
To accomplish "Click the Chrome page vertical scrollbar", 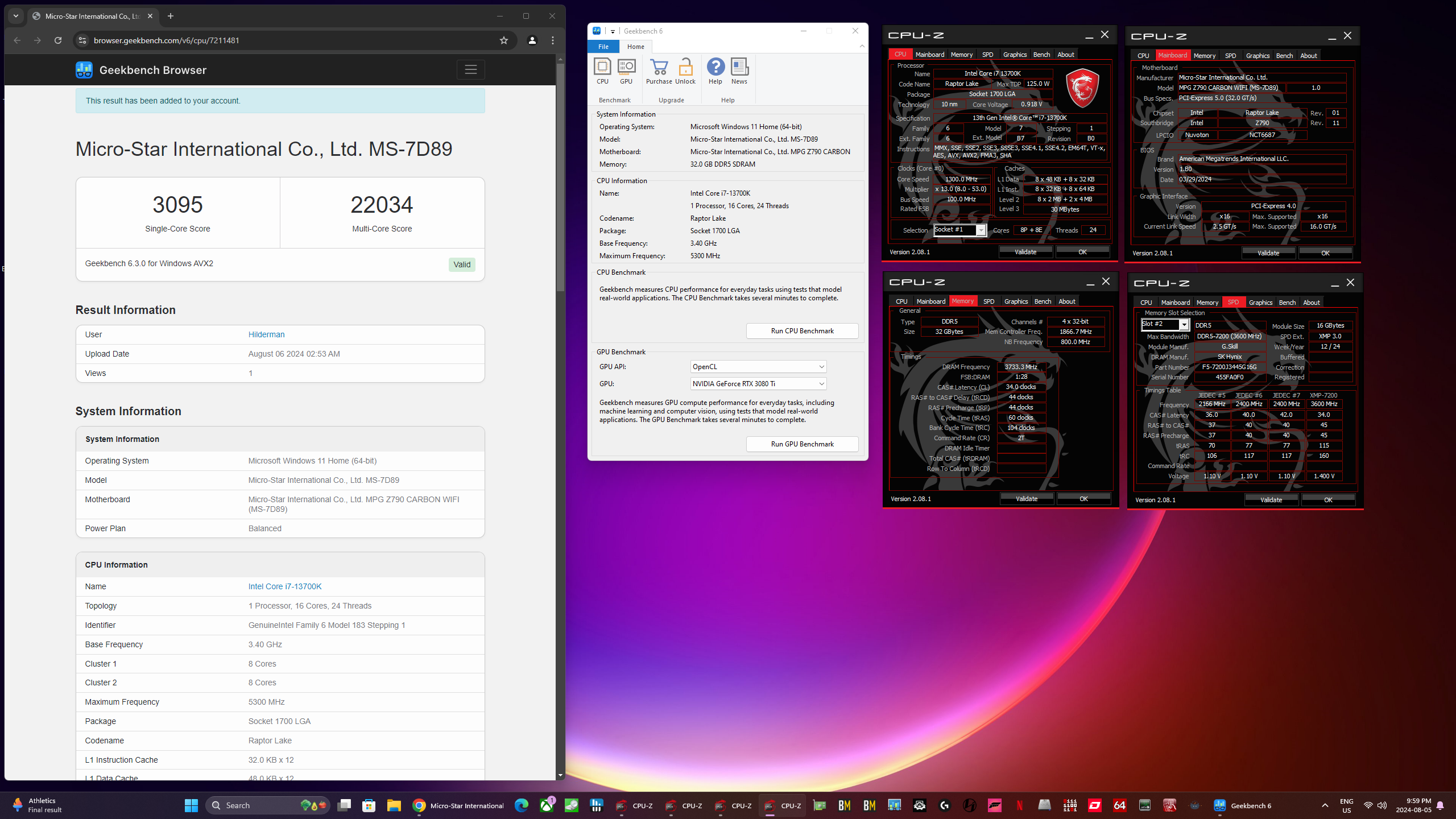I will pyautogui.click(x=560, y=176).
